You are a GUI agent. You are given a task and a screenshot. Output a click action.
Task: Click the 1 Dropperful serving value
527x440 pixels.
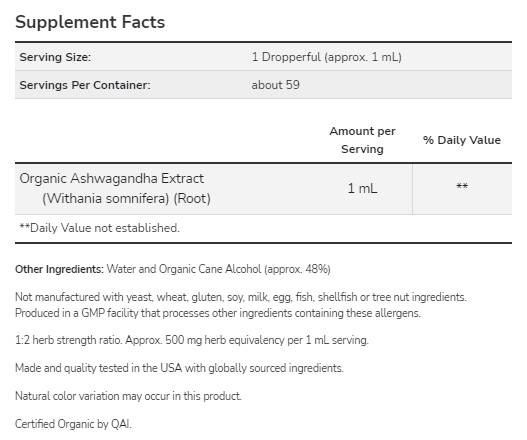(326, 57)
